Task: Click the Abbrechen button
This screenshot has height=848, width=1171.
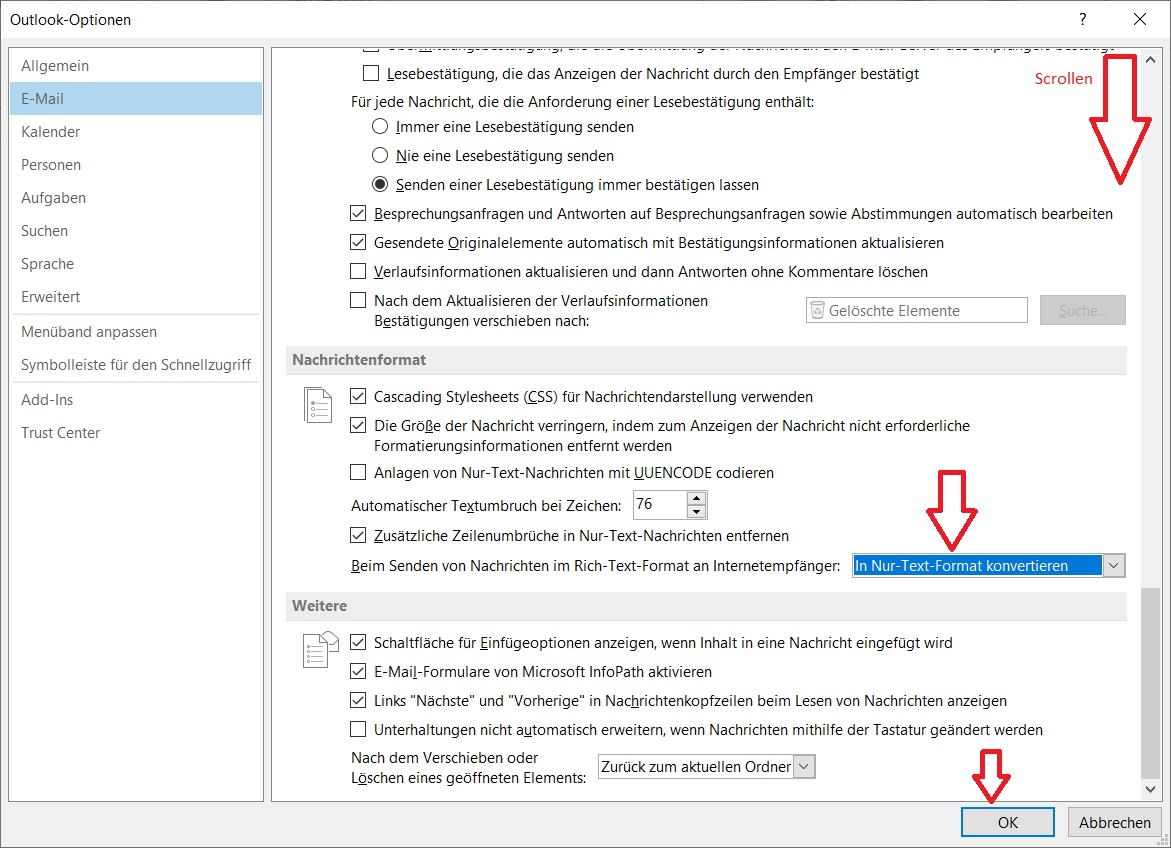Action: (1114, 822)
